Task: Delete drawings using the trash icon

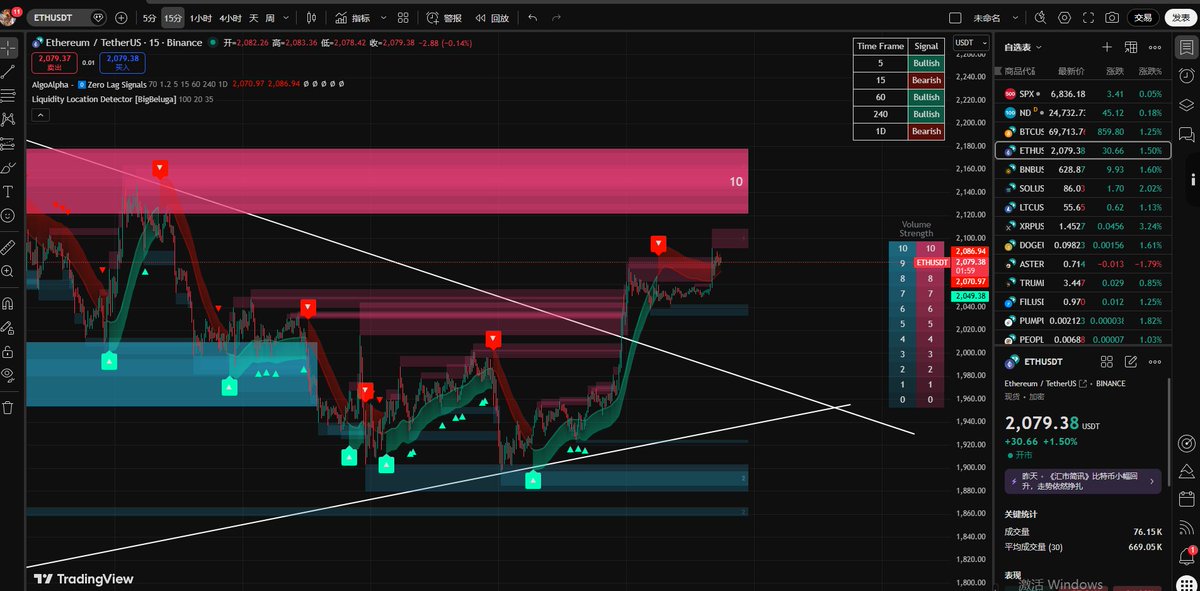Action: (x=8, y=407)
